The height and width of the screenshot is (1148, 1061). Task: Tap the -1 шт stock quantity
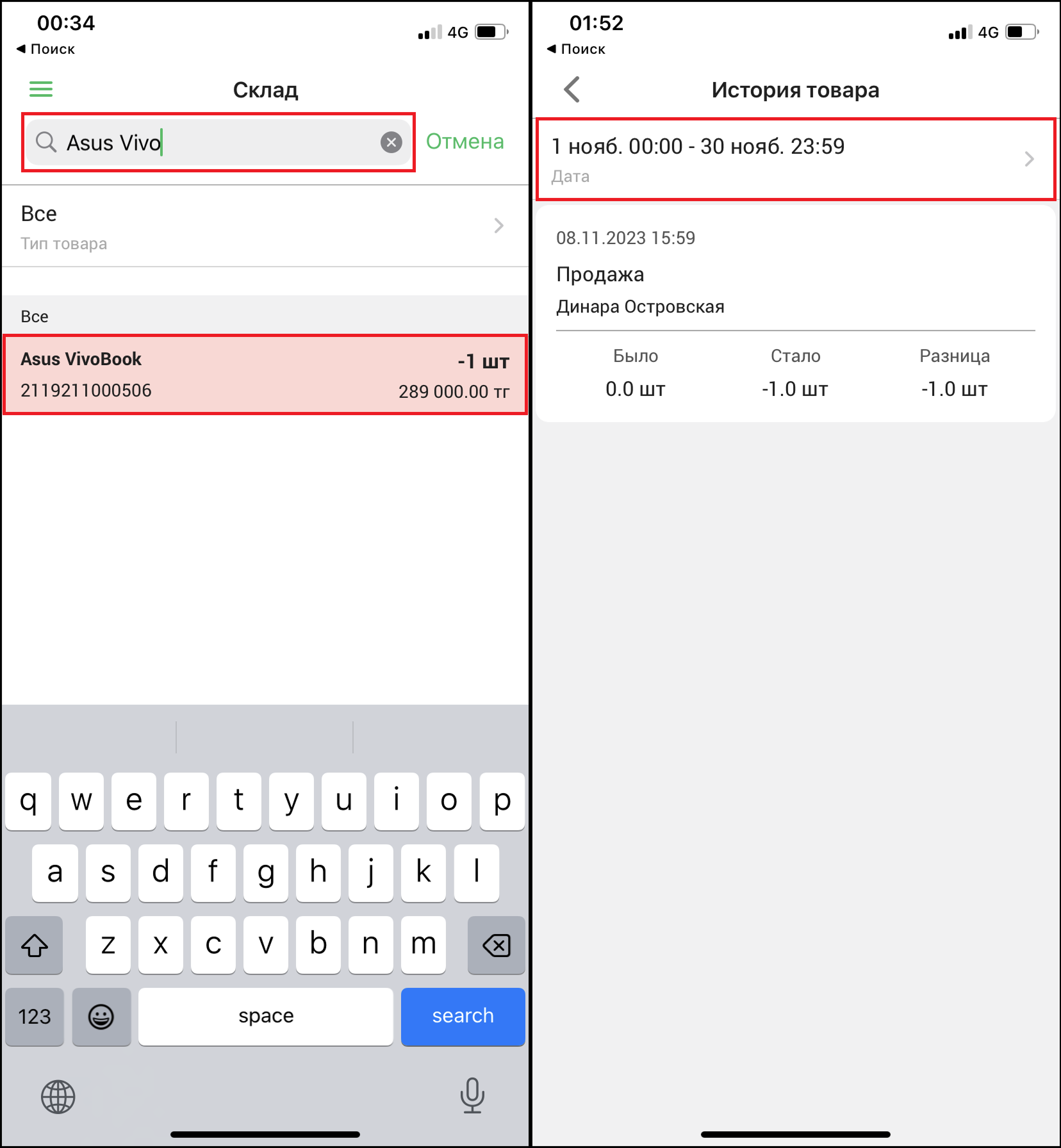[483, 361]
